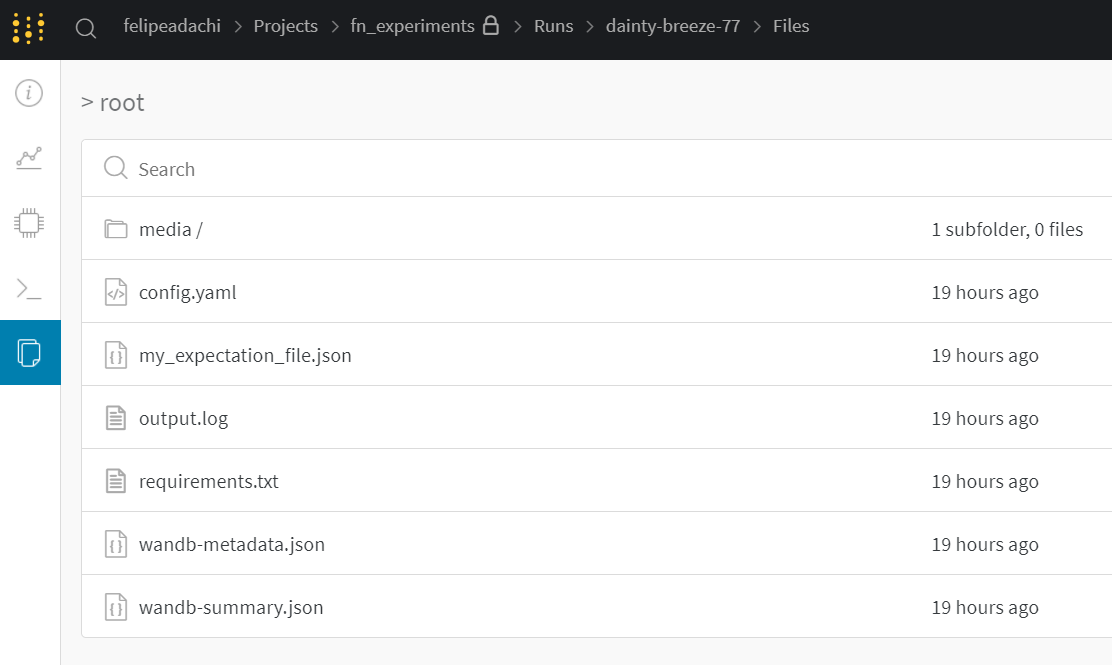Open the Charts panel icon
Image resolution: width=1112 pixels, height=665 pixels.
[29, 157]
